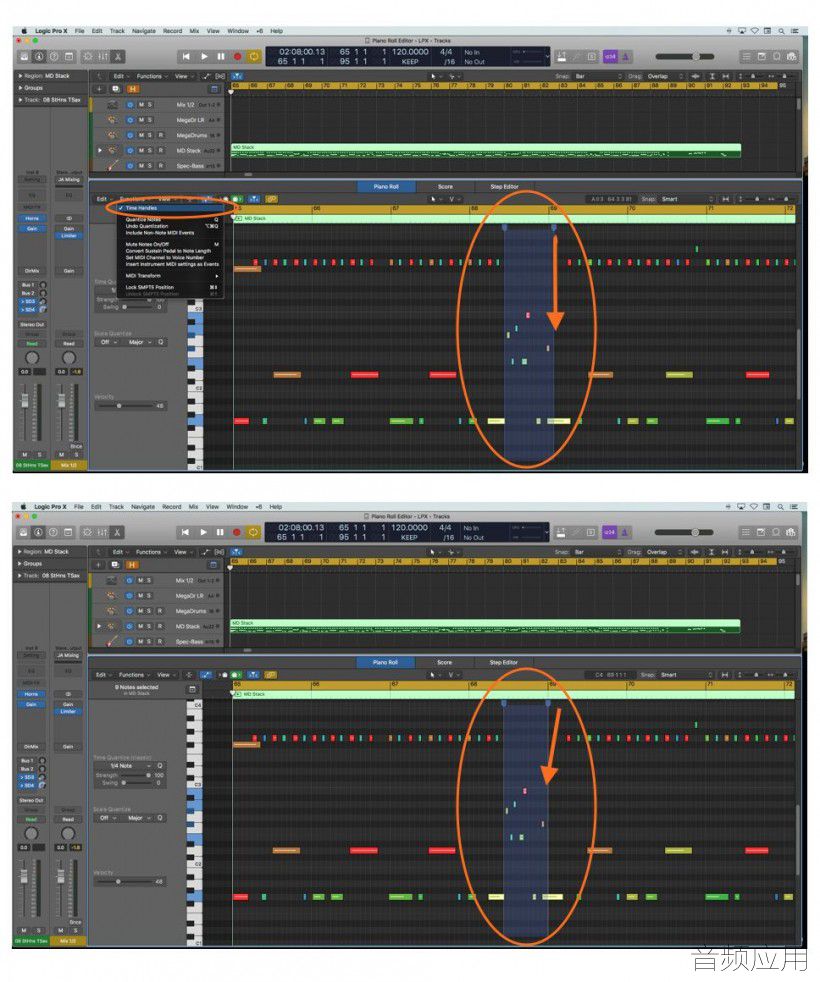820x982 pixels.
Task: Toggle the metronome in the top screenshot
Action: coord(625,56)
